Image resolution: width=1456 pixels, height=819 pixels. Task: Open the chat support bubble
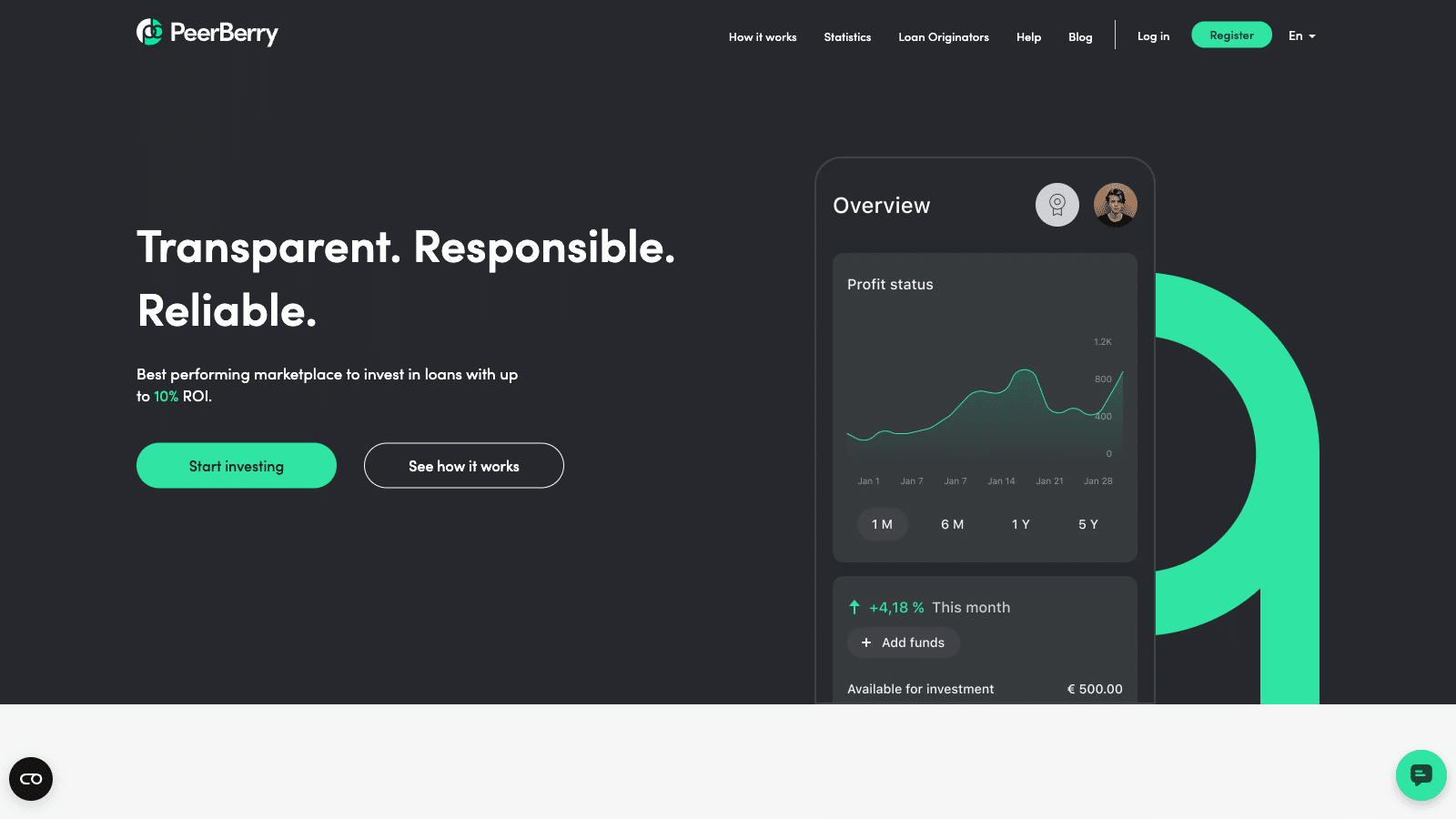coord(1421,775)
